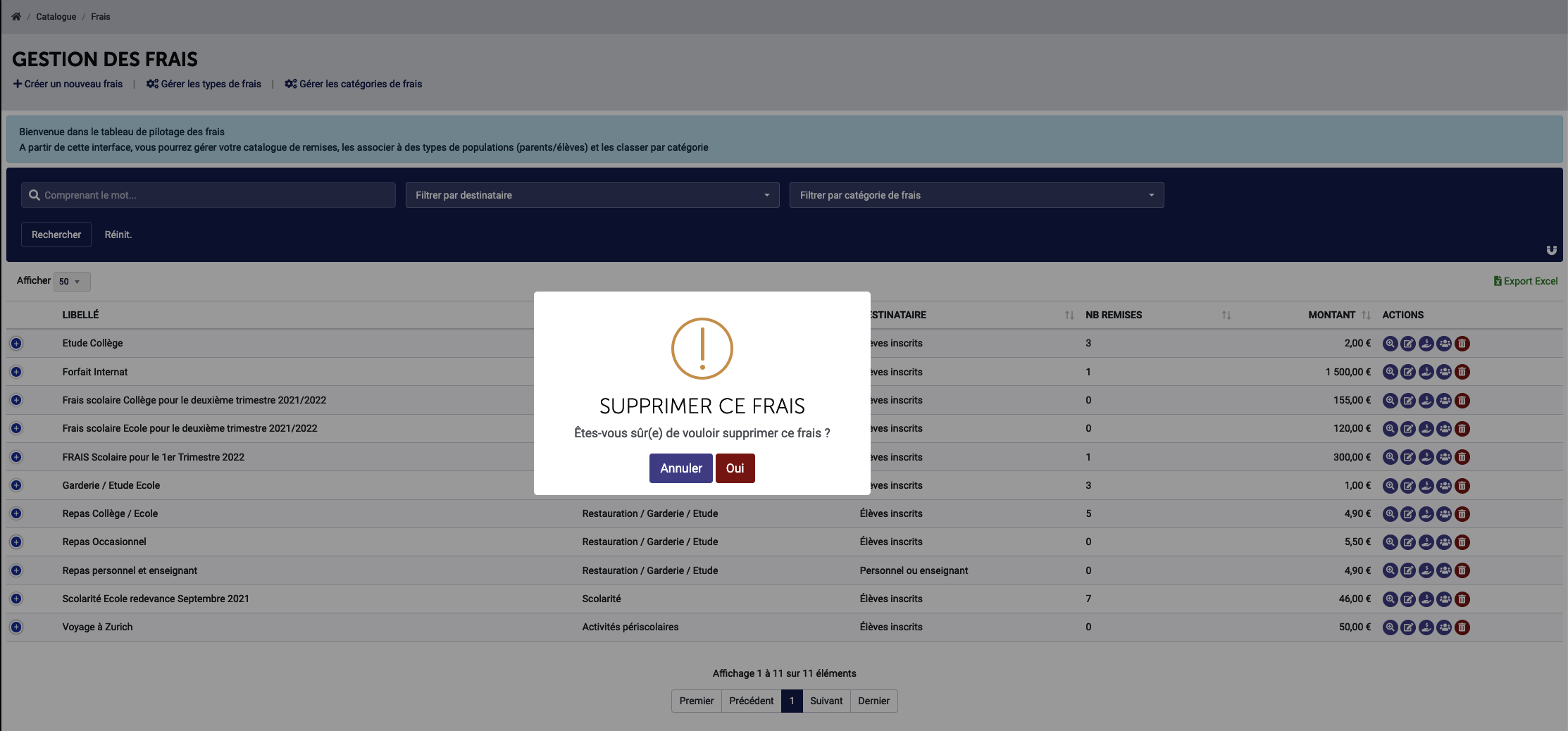This screenshot has height=731, width=1568.
Task: Edit the Etude Collège fee
Action: coord(1408,344)
